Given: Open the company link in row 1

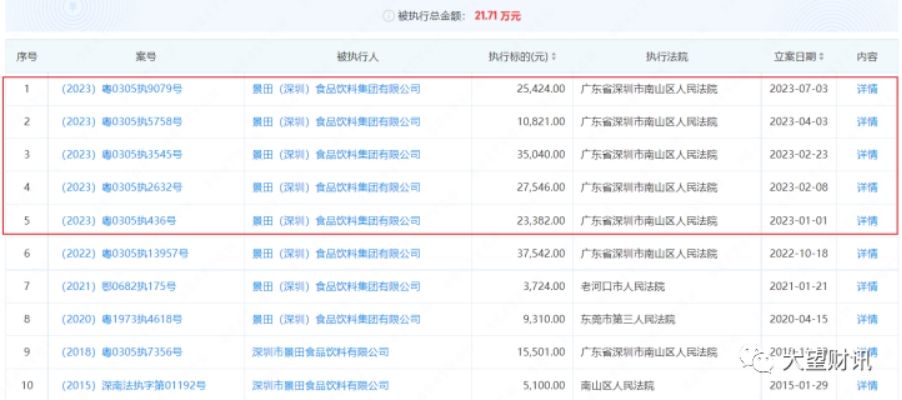Looking at the screenshot, I should pos(337,89).
